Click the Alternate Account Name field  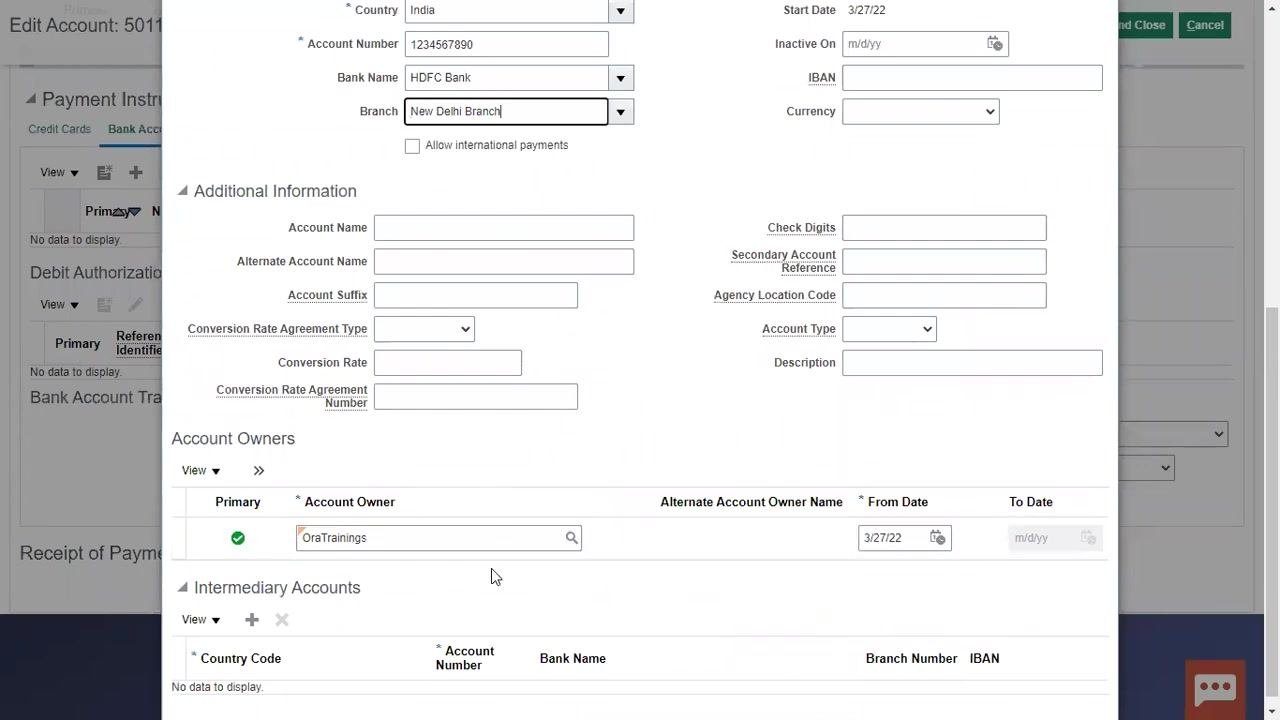(x=504, y=262)
